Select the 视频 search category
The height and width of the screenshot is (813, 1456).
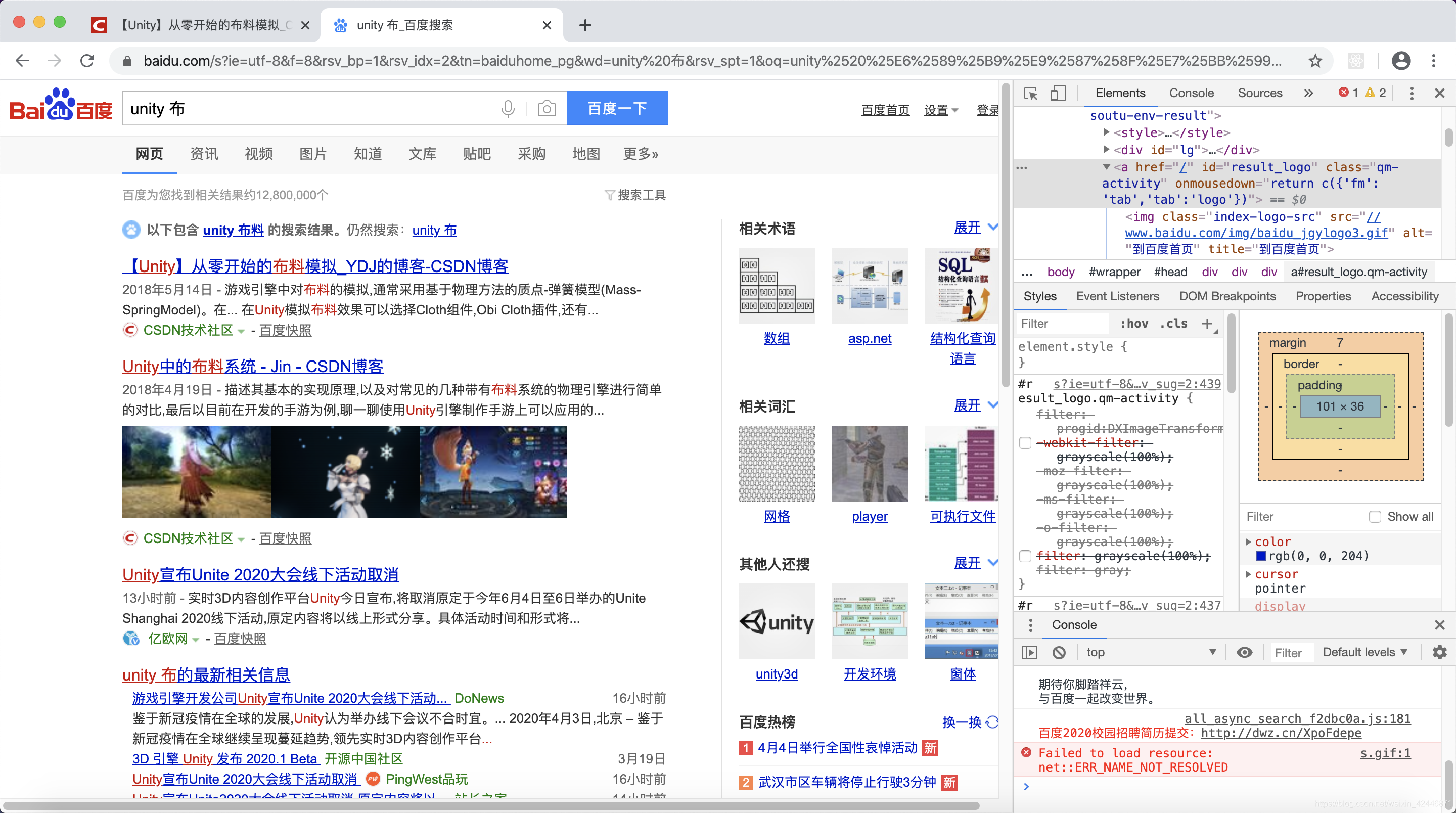258,154
